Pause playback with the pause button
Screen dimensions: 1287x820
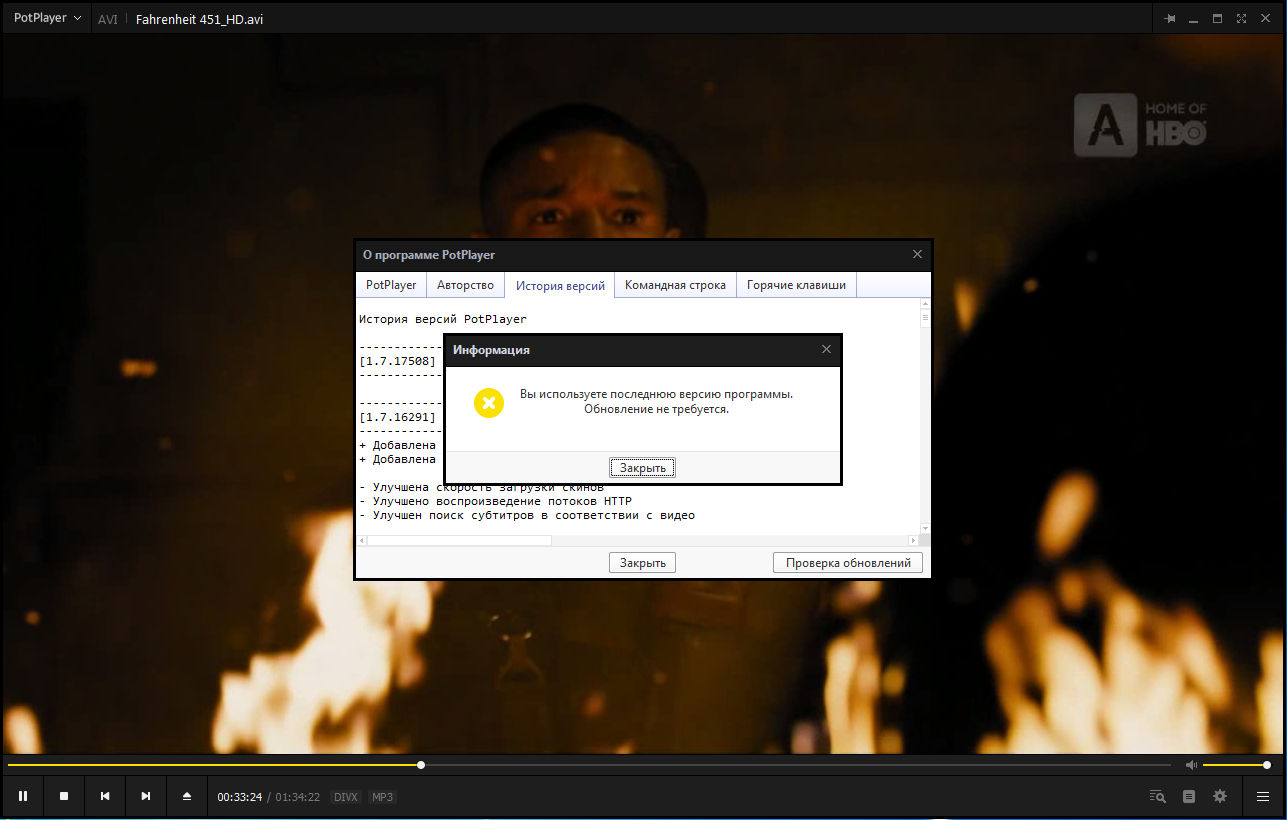pyautogui.click(x=22, y=796)
